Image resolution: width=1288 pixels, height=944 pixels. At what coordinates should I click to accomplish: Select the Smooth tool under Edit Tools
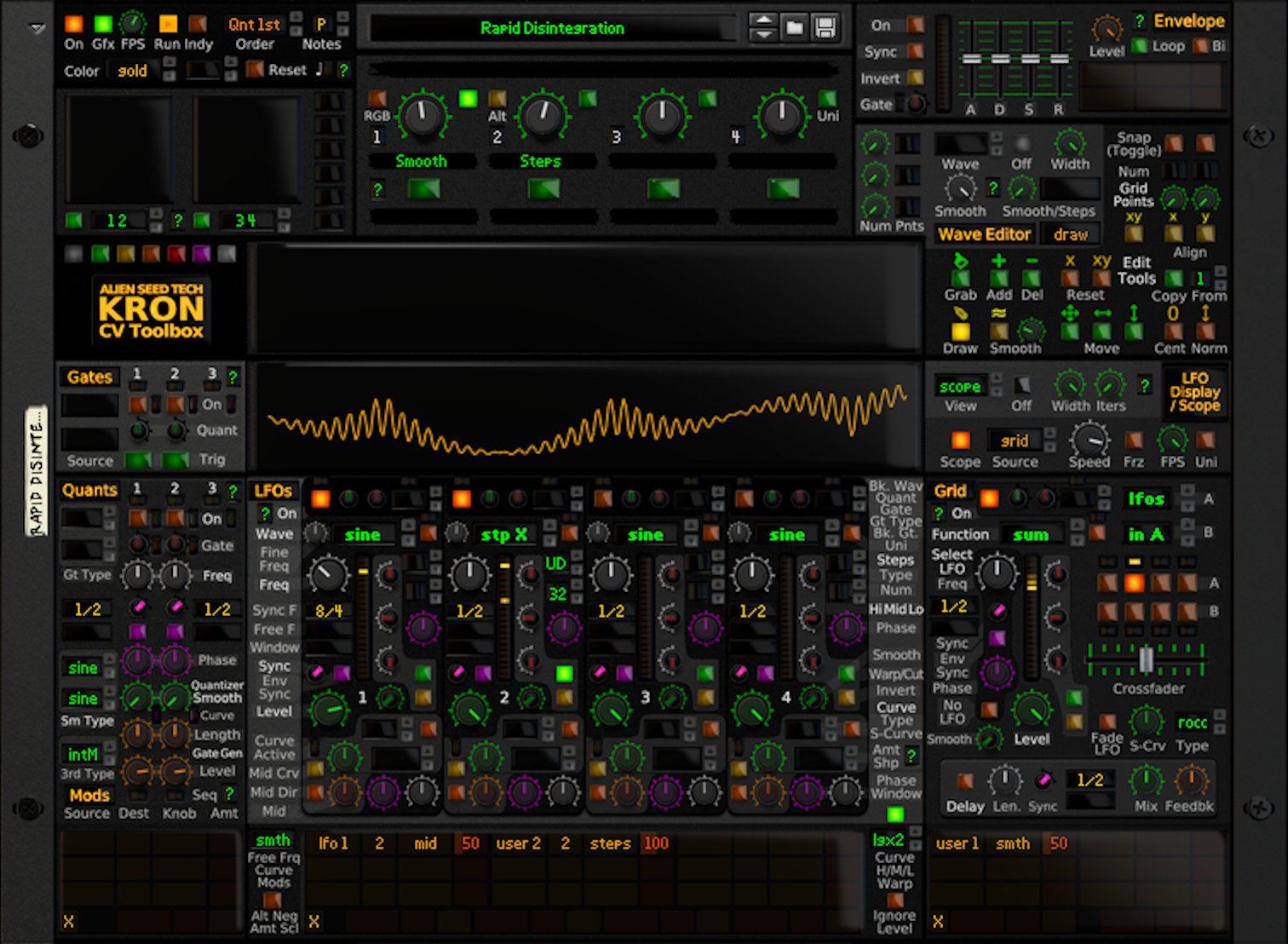click(998, 330)
